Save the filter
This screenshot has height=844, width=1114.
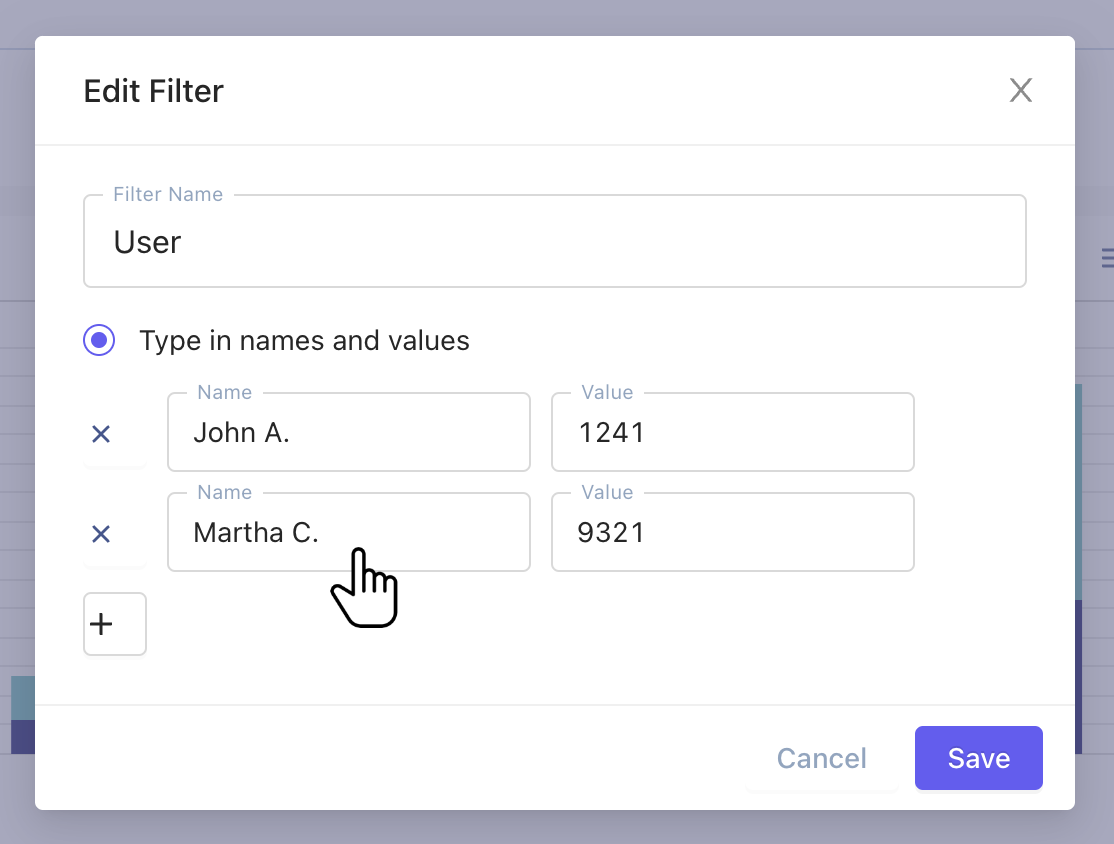(x=978, y=758)
